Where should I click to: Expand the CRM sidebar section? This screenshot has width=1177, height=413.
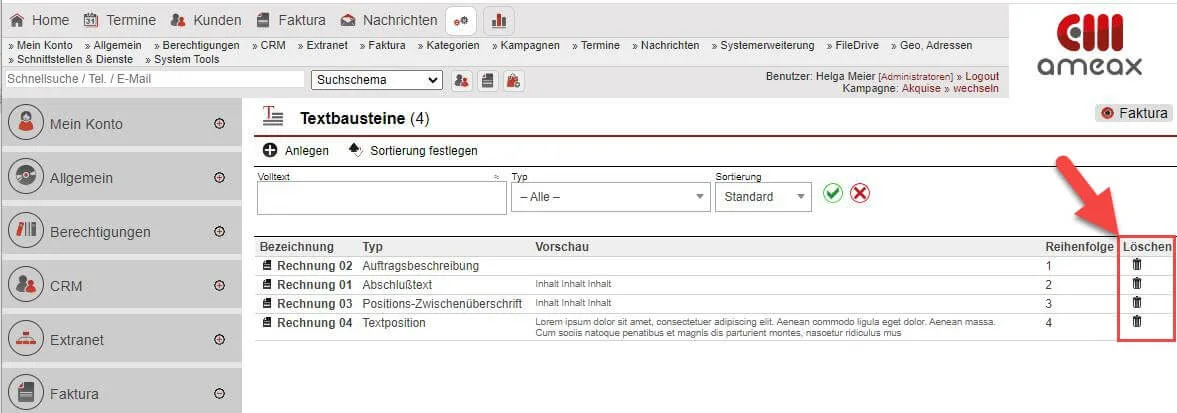click(x=220, y=286)
